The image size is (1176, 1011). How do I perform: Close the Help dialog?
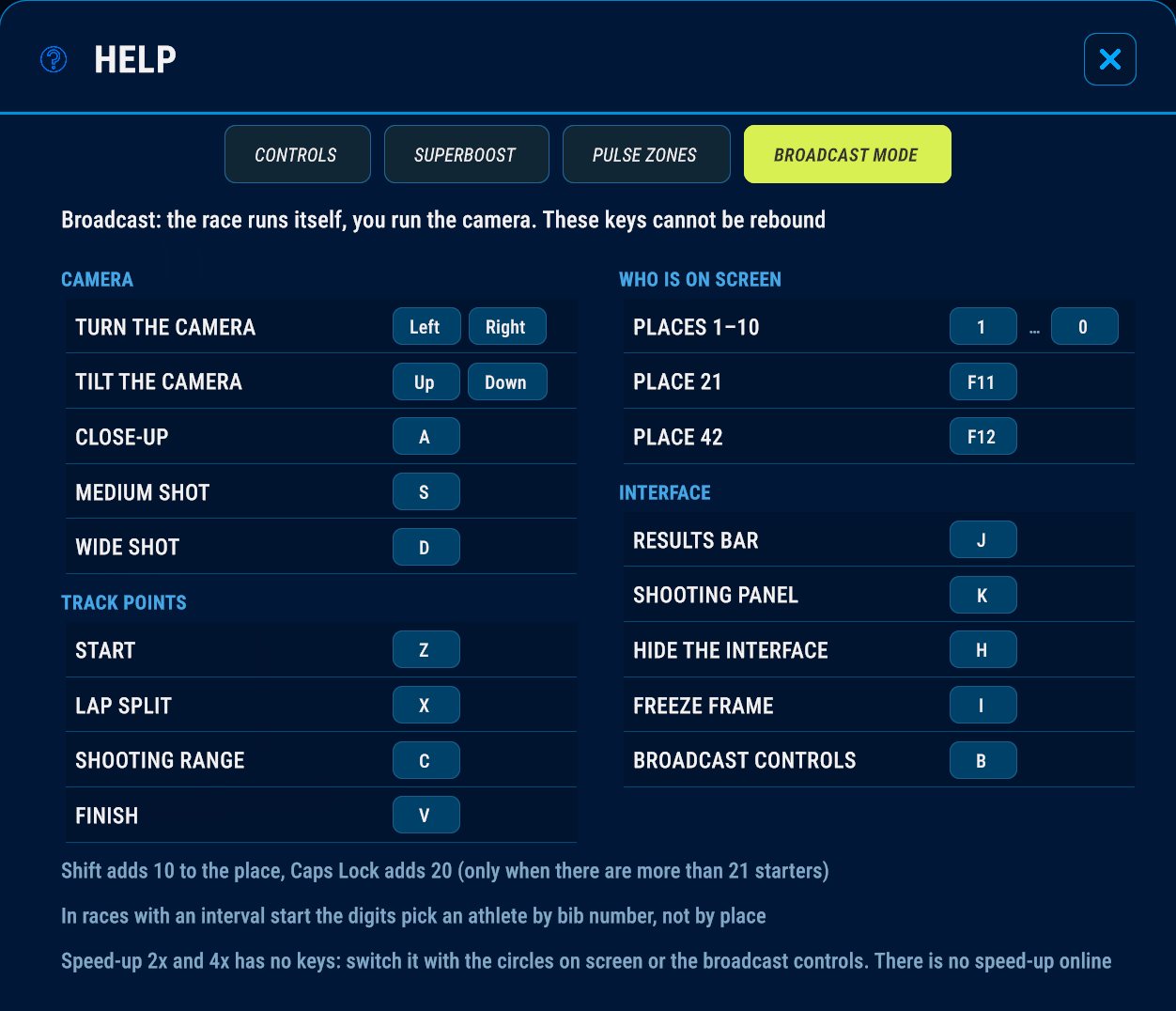pyautogui.click(x=1109, y=59)
